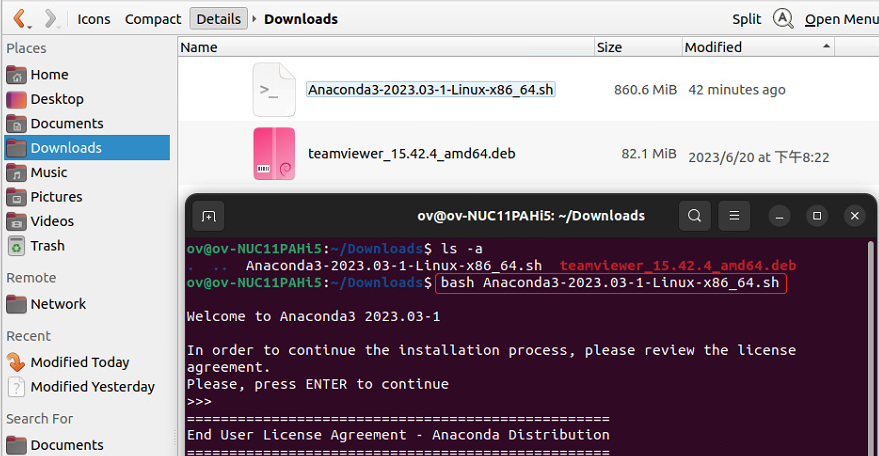The width and height of the screenshot is (879, 456).
Task: Open a new terminal tab with the plus icon
Action: click(x=209, y=216)
